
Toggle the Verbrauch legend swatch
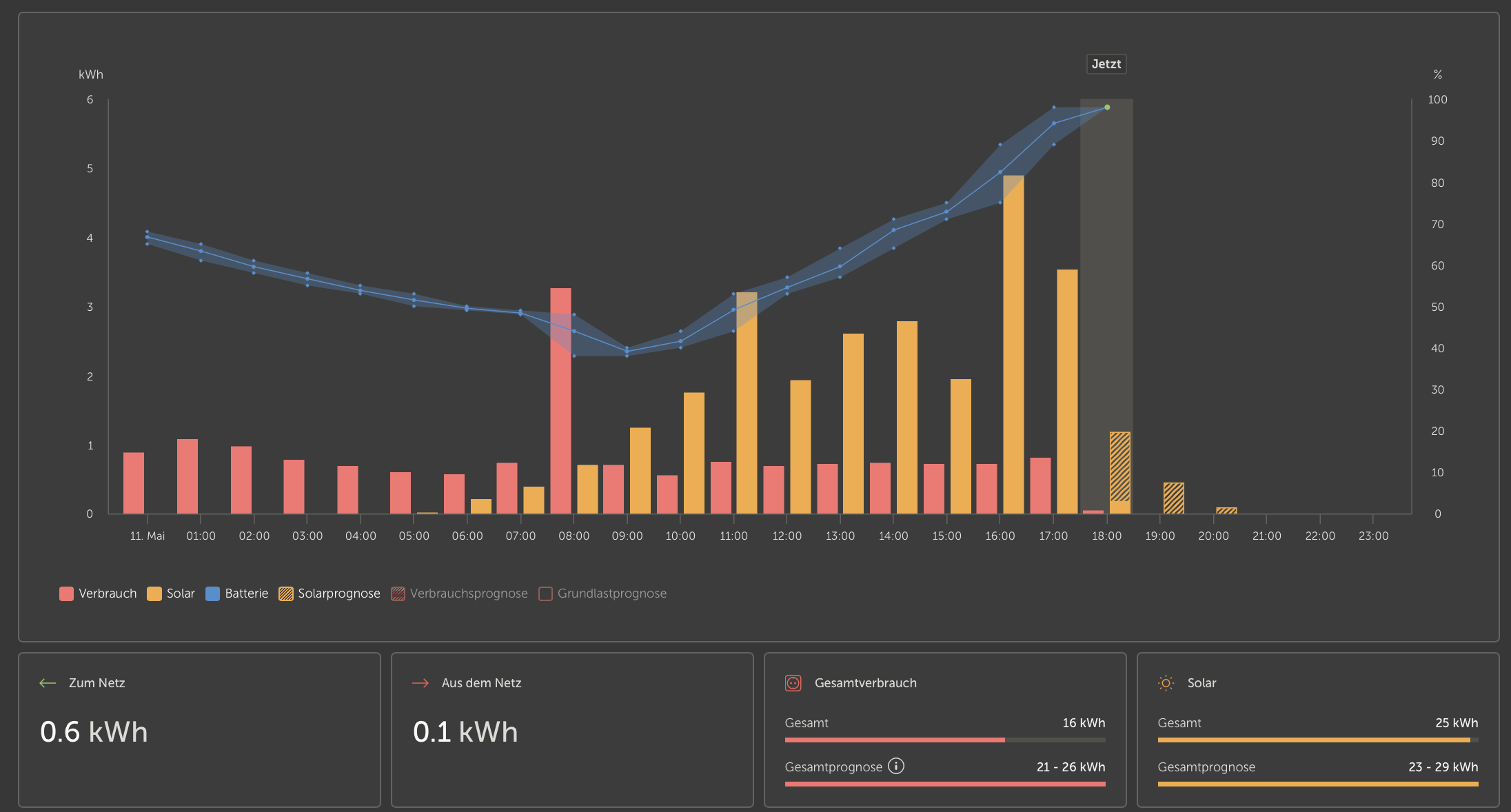66,593
